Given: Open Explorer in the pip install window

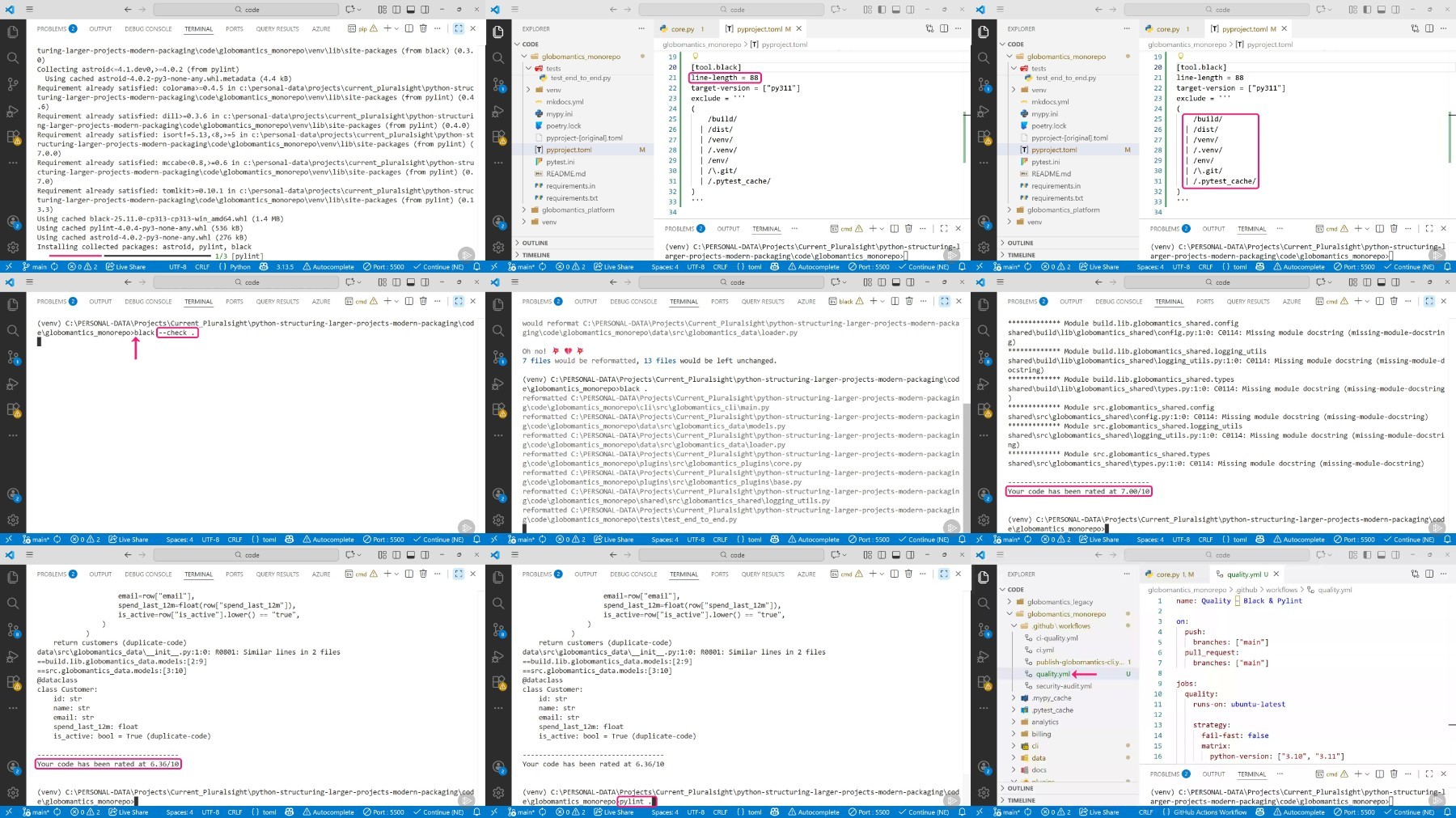Looking at the screenshot, I should 13,32.
